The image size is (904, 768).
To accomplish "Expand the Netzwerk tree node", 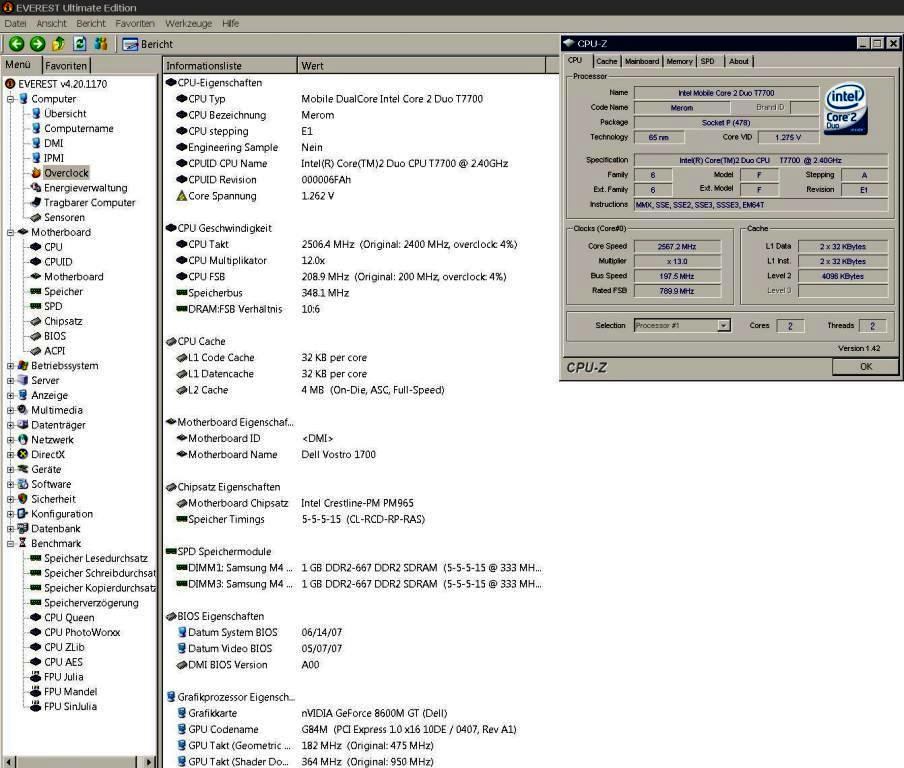I will click(10, 440).
